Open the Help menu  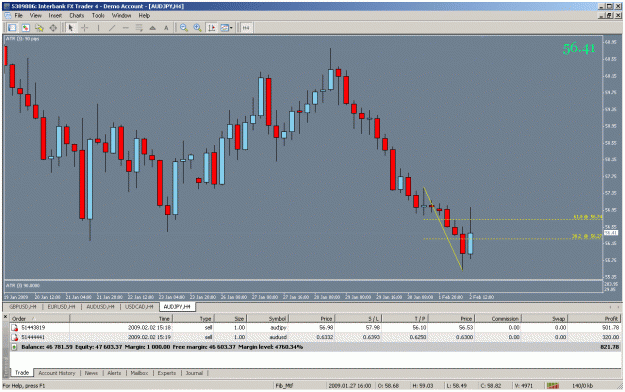point(144,16)
